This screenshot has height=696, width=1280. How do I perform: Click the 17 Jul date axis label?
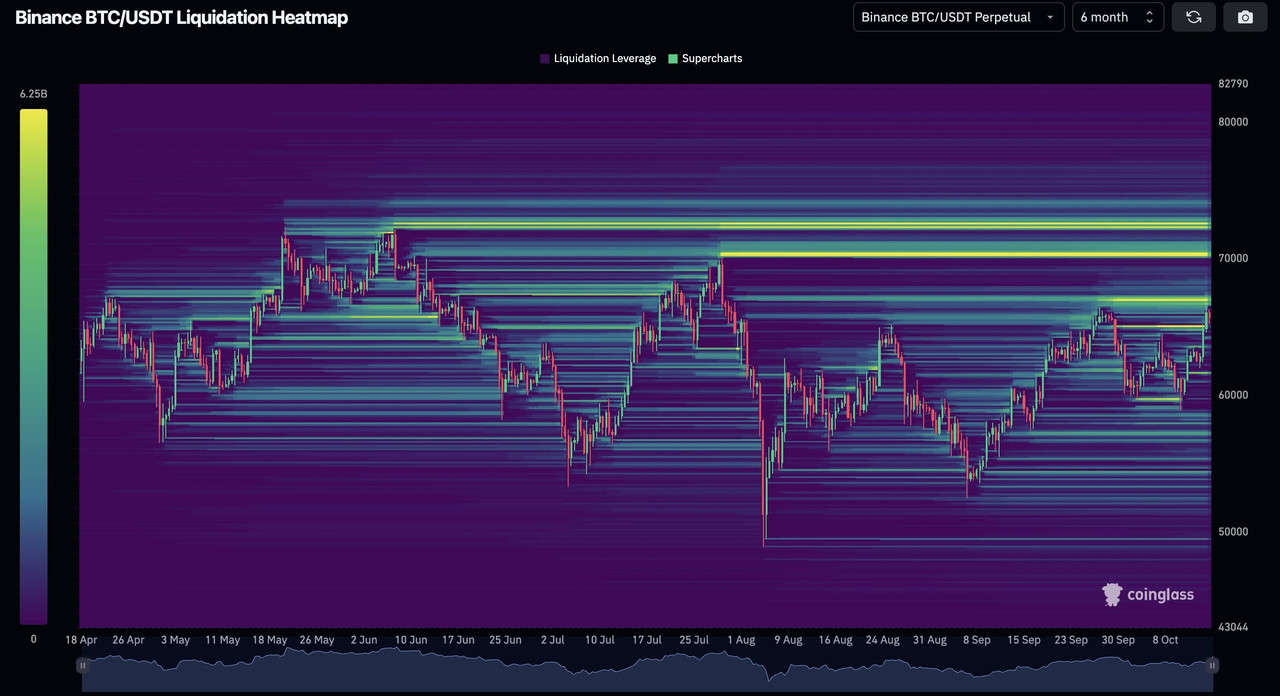point(646,640)
